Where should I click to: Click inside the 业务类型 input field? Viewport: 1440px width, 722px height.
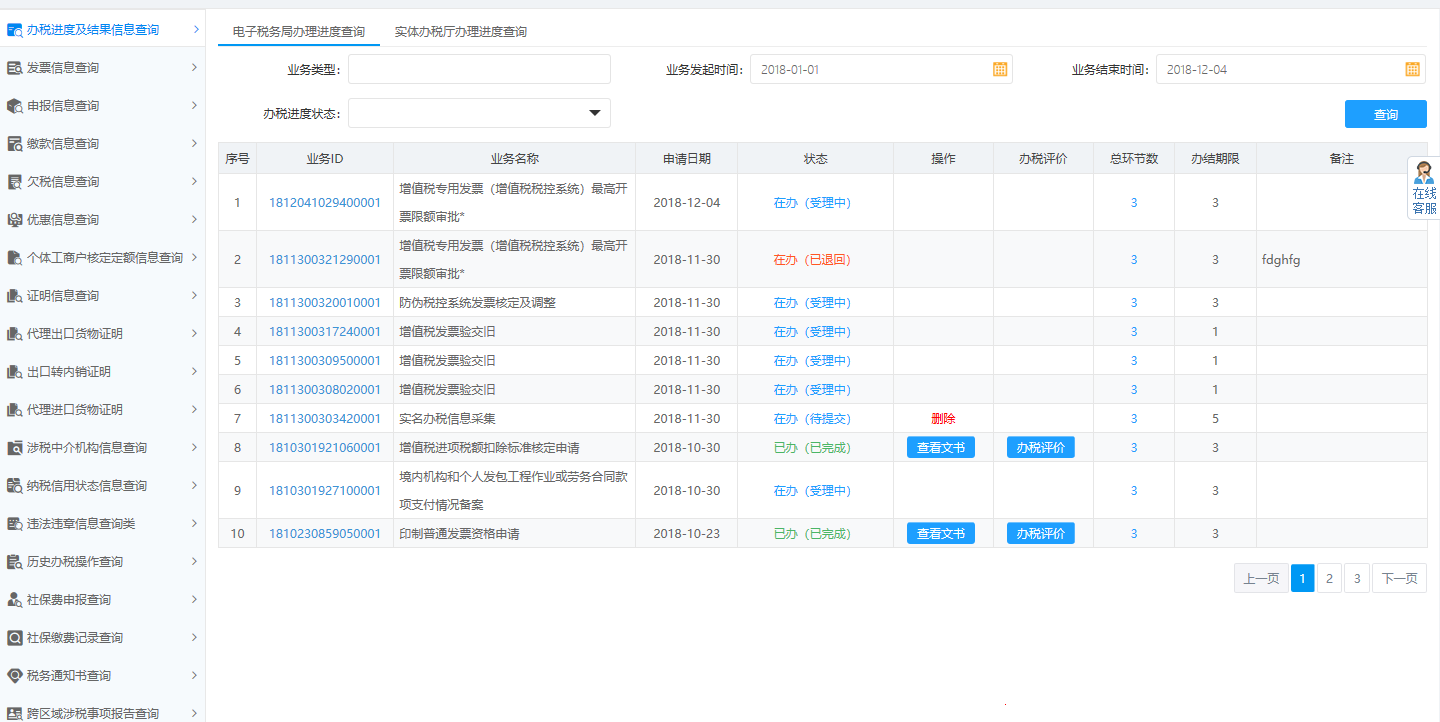pyautogui.click(x=479, y=68)
